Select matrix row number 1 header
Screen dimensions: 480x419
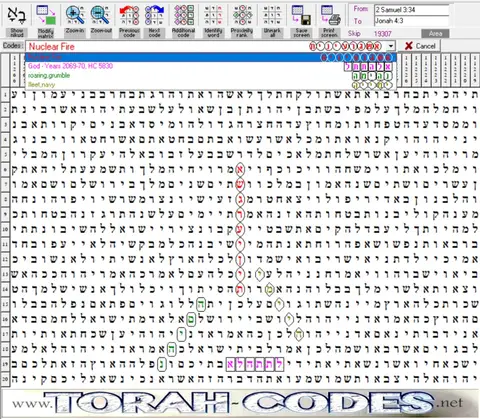click(x=5, y=95)
